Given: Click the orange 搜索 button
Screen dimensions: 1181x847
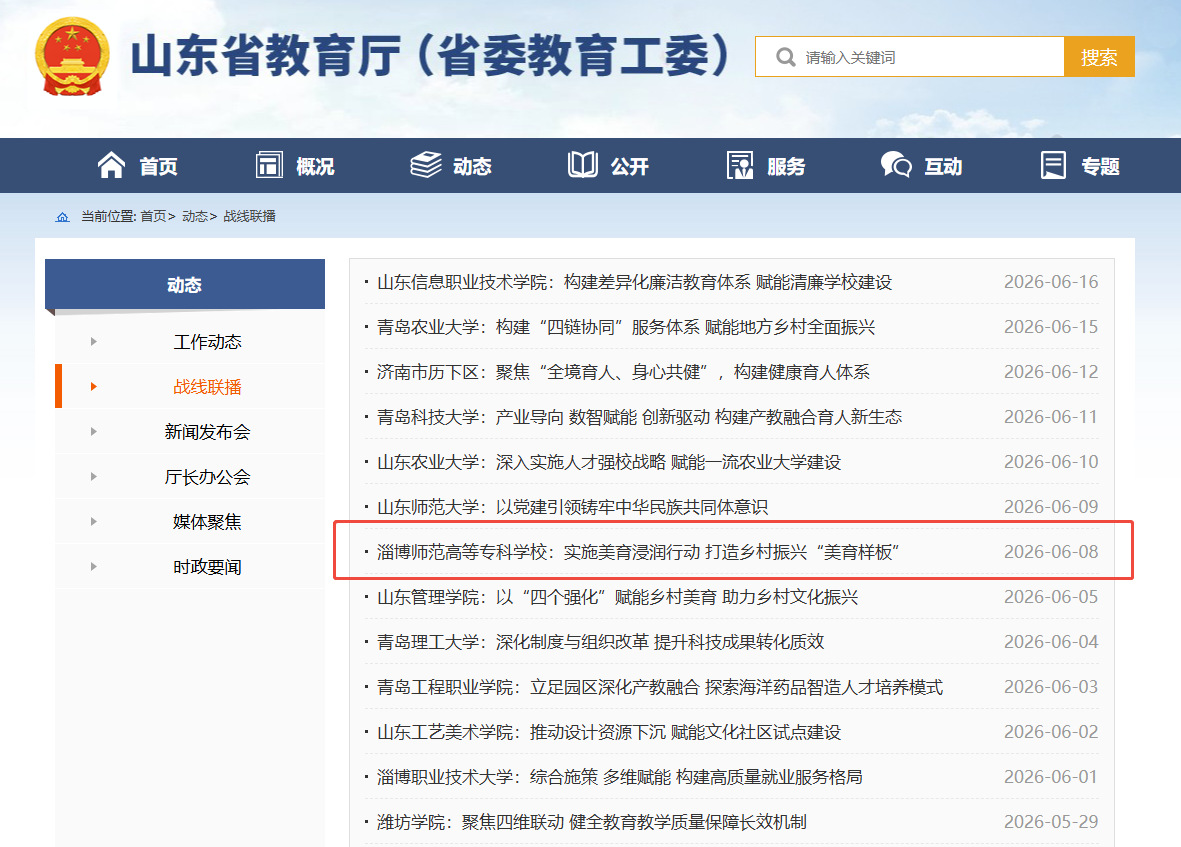Looking at the screenshot, I should [x=1099, y=57].
